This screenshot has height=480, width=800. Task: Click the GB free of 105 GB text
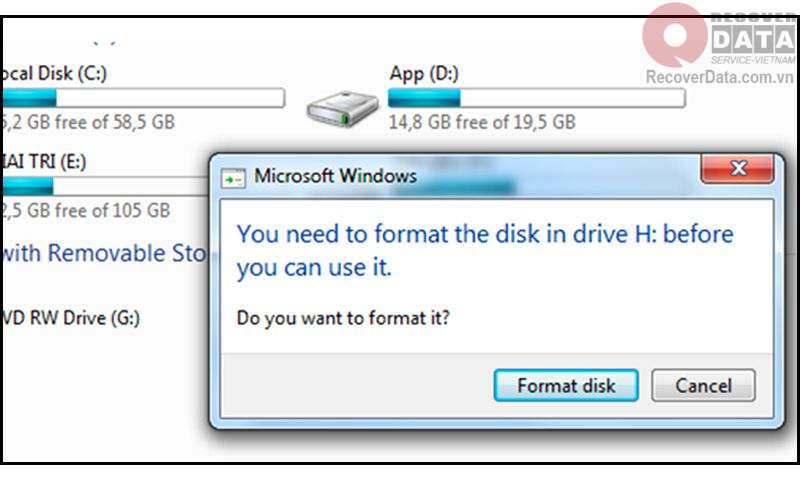point(85,210)
